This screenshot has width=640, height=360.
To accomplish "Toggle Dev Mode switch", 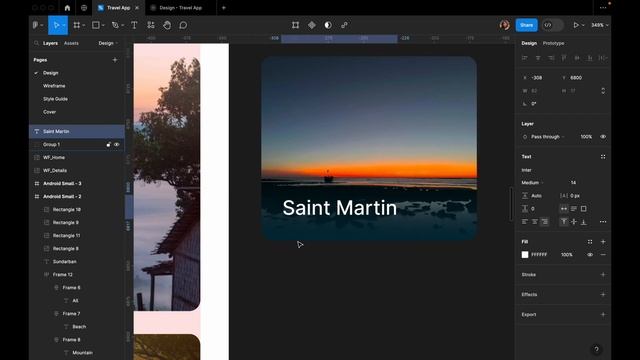I will tap(552, 25).
